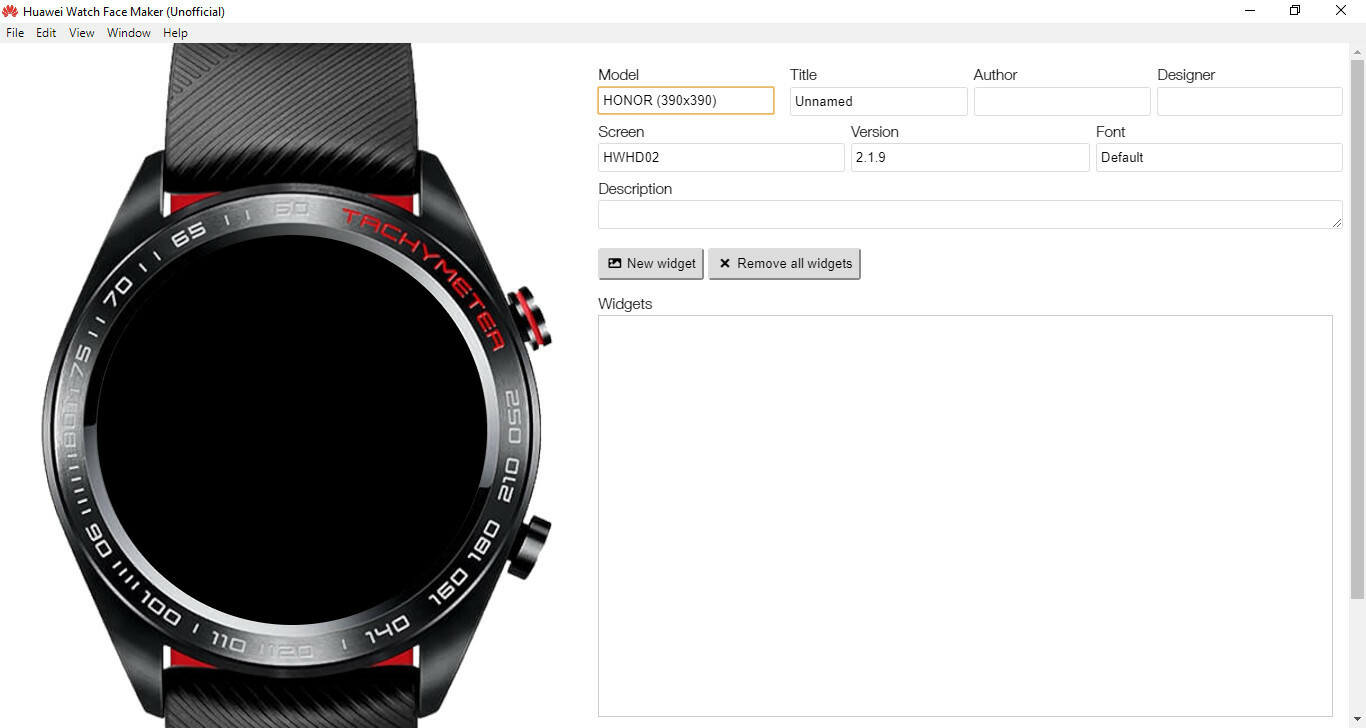Click into the Author input field
The height and width of the screenshot is (728, 1366).
(1062, 101)
